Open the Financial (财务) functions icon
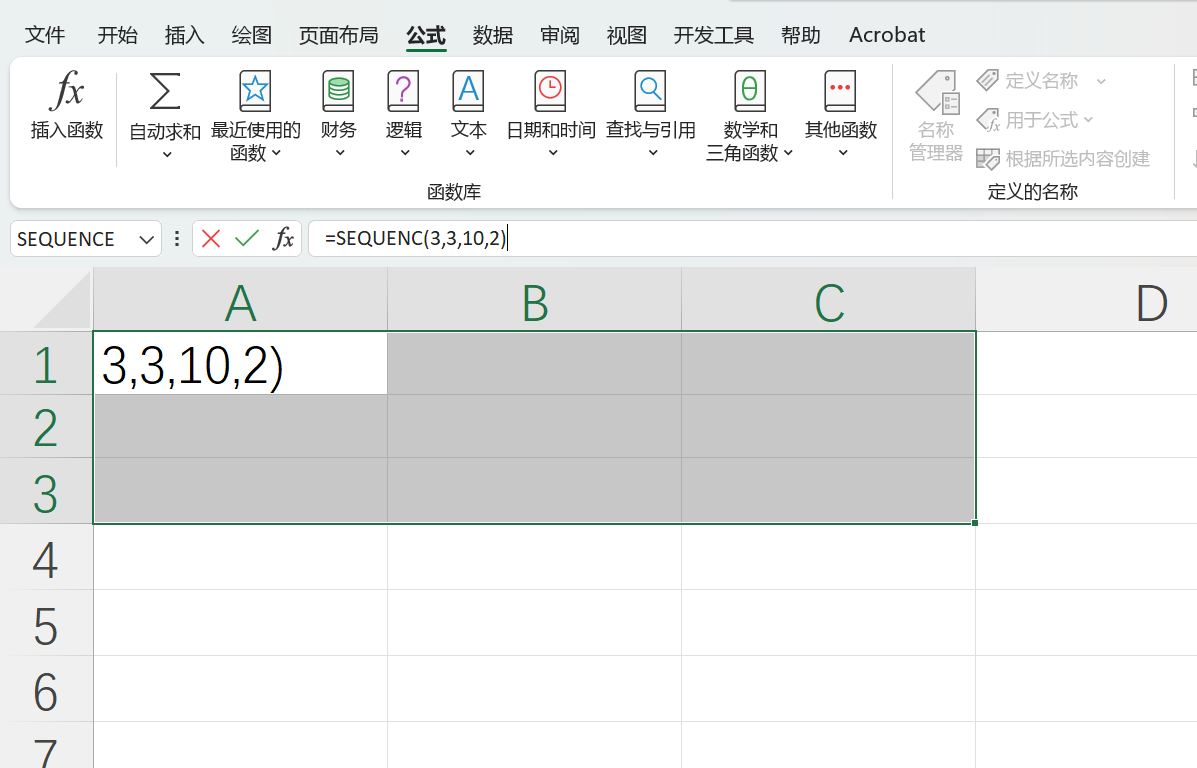 pos(338,92)
